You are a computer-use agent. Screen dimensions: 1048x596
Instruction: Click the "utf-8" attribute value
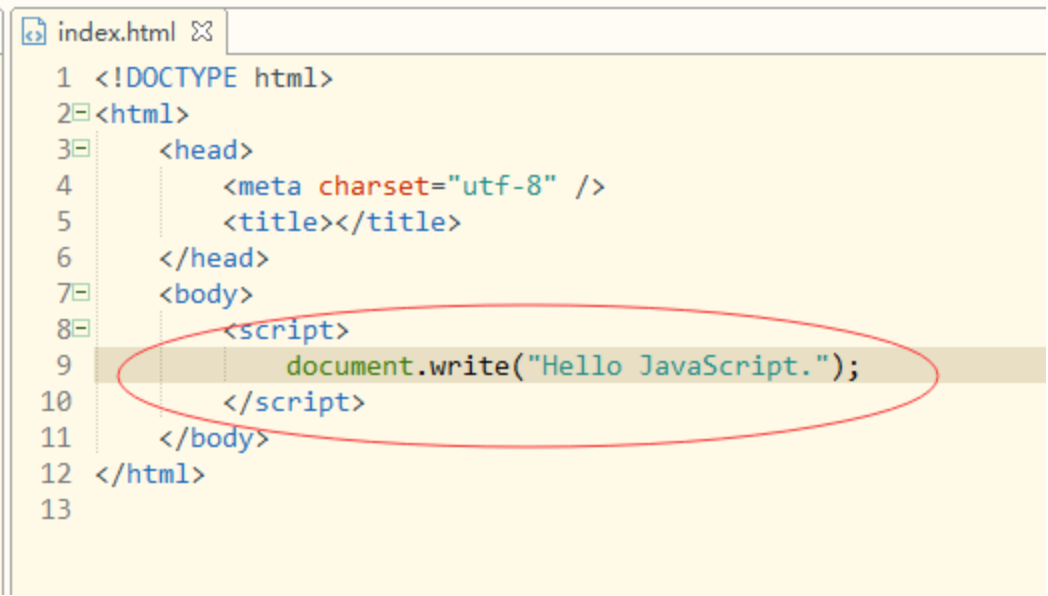point(502,186)
